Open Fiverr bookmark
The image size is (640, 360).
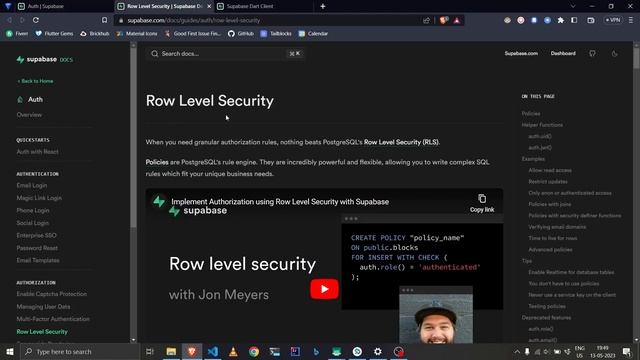(x=17, y=33)
